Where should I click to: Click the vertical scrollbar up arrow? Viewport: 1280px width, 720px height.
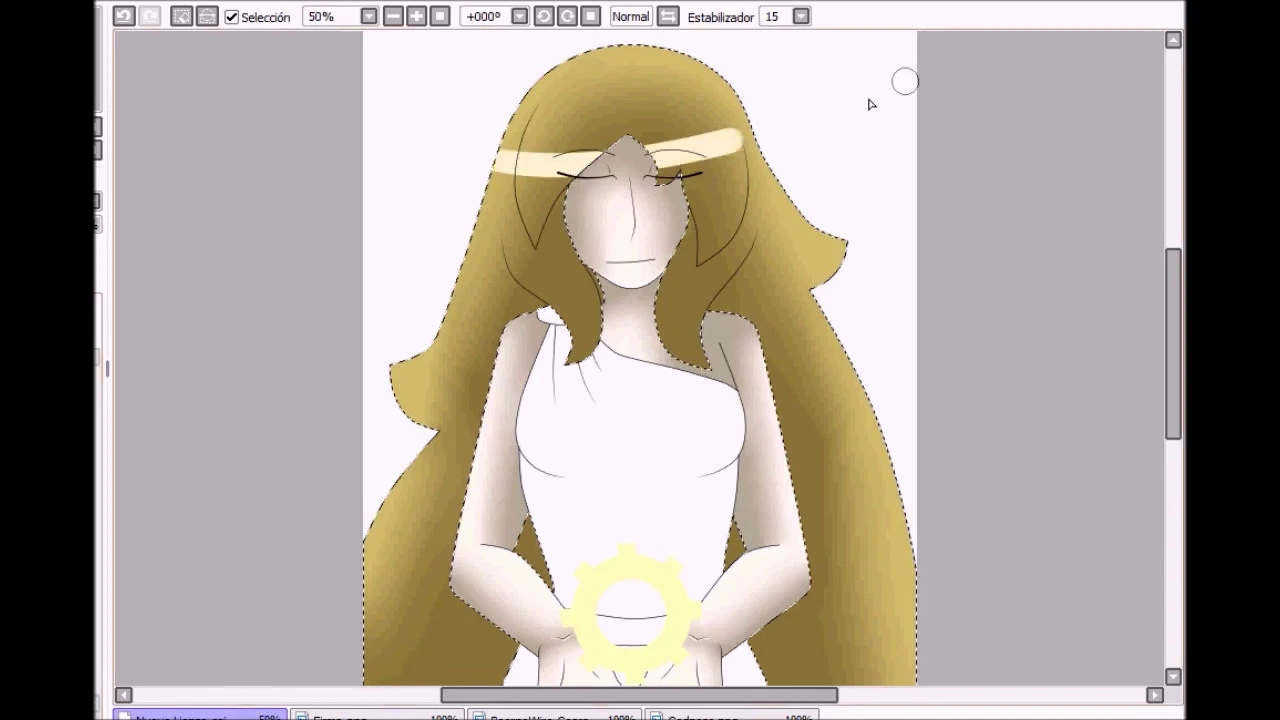click(1174, 40)
